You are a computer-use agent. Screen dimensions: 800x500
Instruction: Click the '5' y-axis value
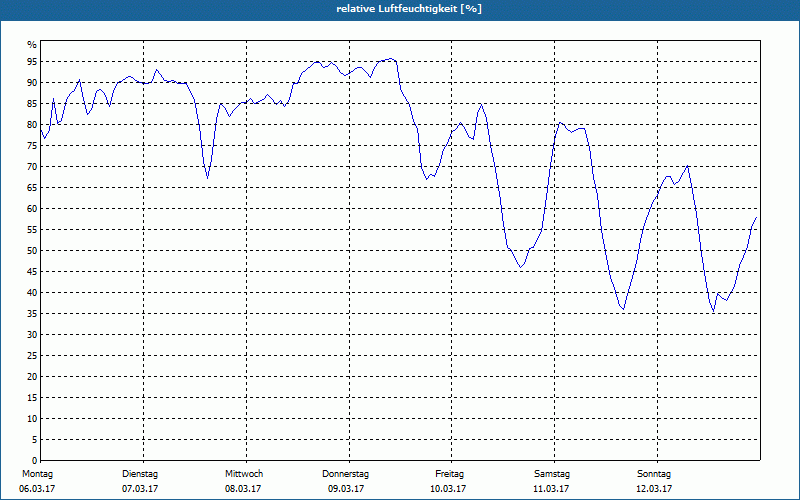click(35, 440)
